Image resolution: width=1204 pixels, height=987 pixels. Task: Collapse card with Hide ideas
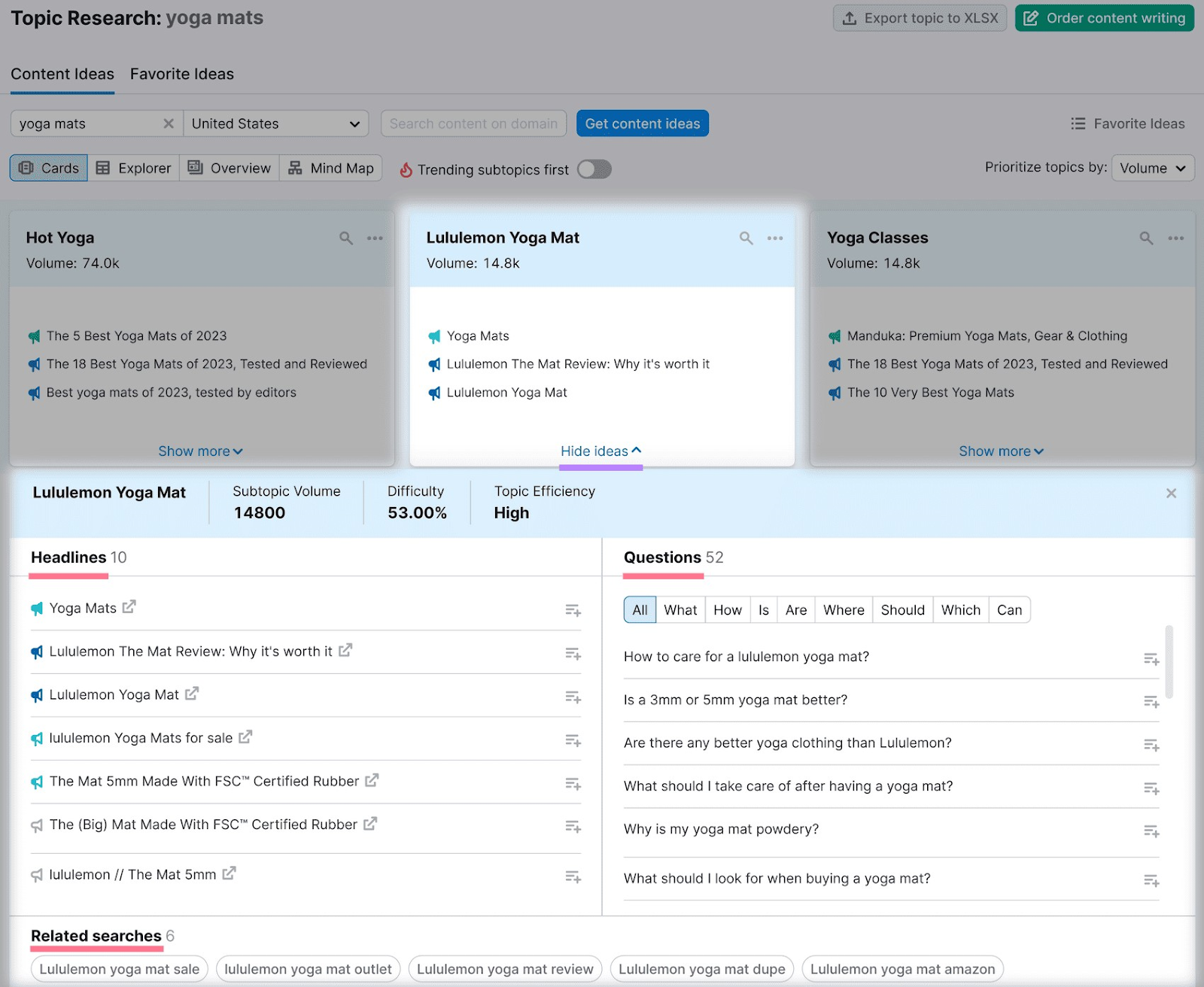pos(600,451)
